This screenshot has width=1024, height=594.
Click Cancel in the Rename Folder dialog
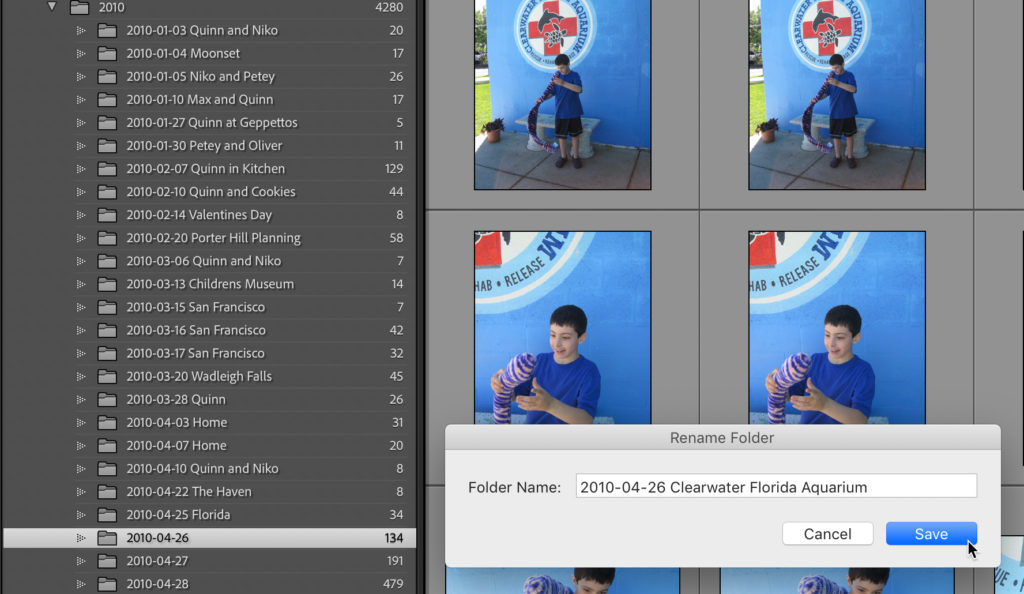click(x=827, y=534)
